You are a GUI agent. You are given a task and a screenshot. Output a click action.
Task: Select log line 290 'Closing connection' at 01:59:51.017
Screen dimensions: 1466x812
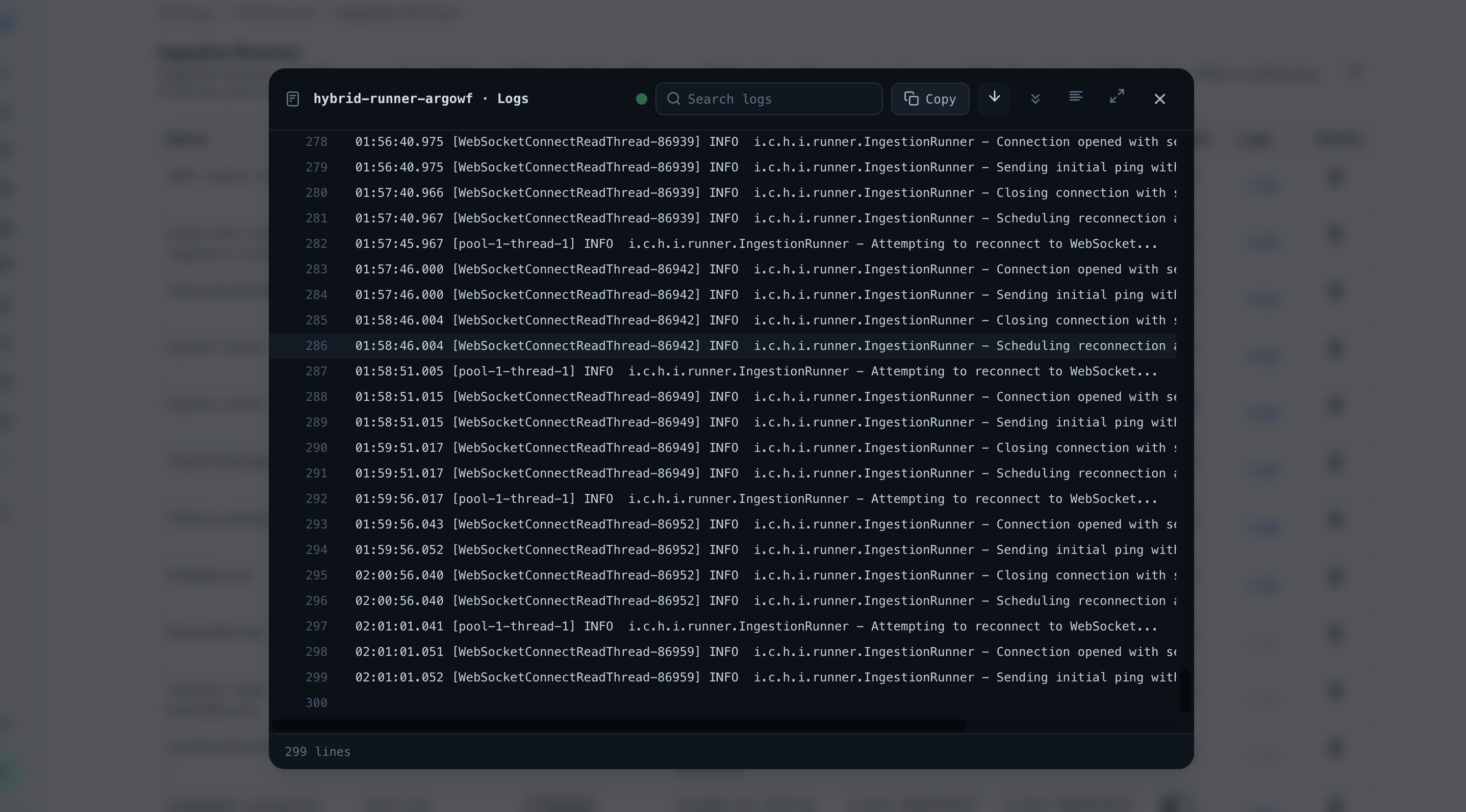coord(723,448)
